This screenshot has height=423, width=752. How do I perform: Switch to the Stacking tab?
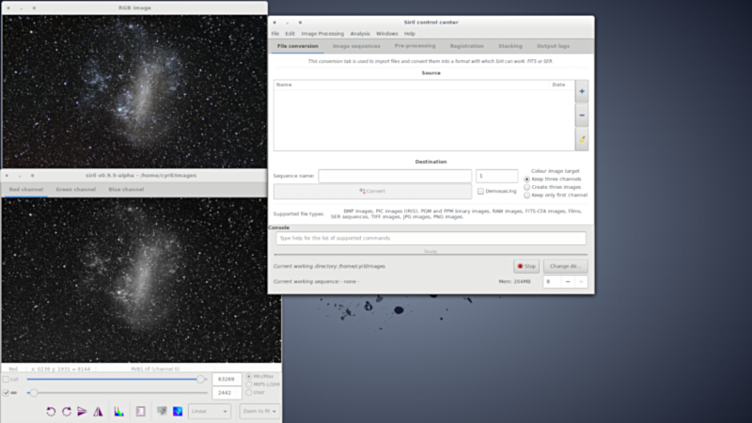[510, 46]
